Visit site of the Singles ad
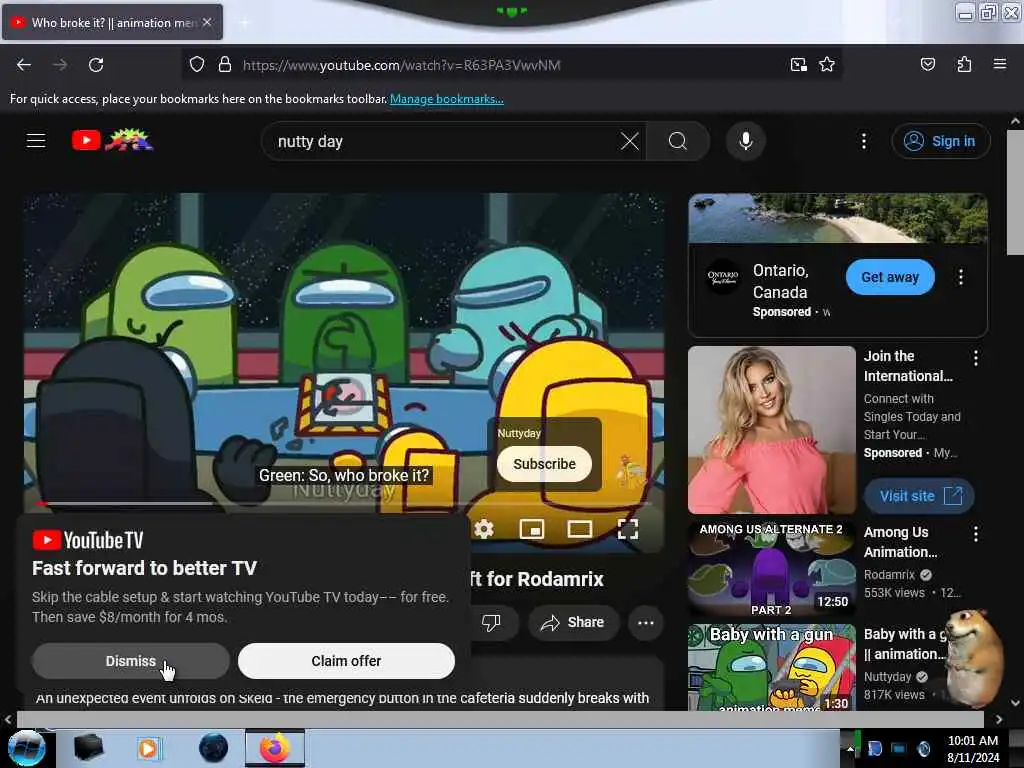The image size is (1024, 768). [x=920, y=496]
